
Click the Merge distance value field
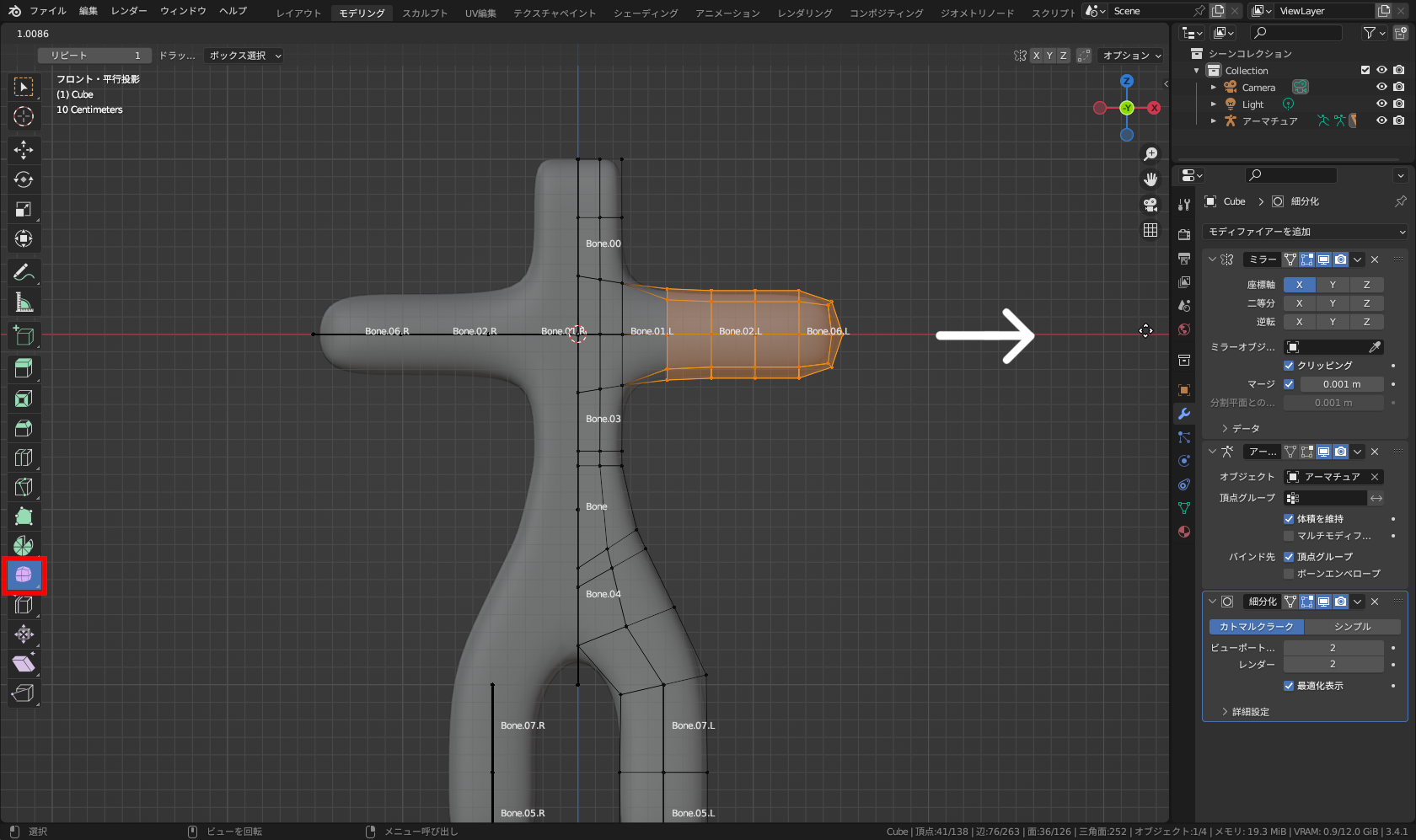click(1341, 384)
